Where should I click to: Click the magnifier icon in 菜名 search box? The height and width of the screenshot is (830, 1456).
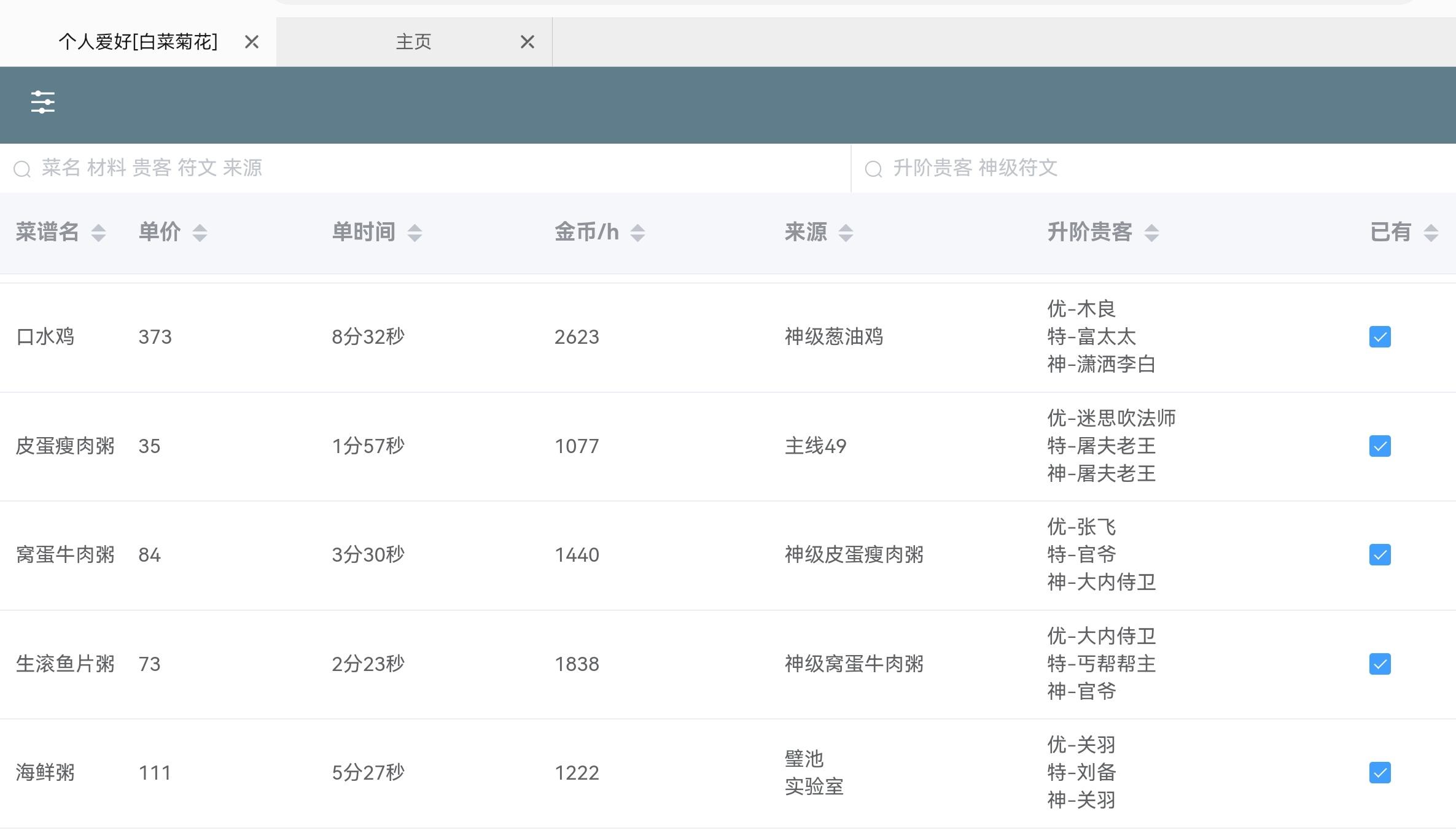22,169
